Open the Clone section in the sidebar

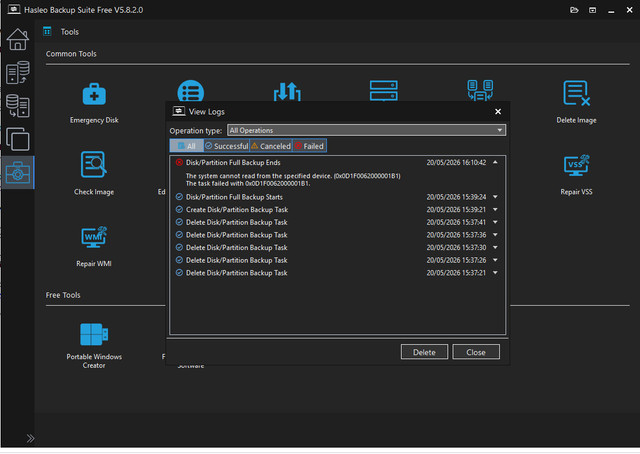pos(18,139)
